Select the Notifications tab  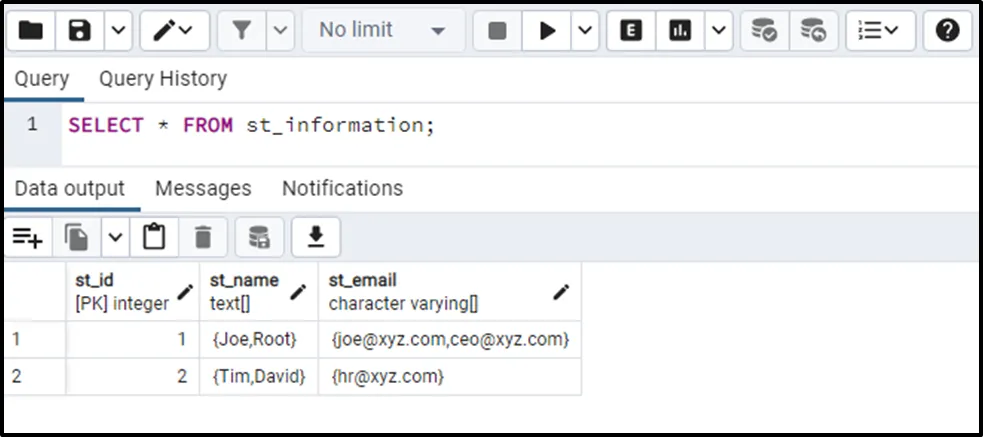click(x=342, y=188)
